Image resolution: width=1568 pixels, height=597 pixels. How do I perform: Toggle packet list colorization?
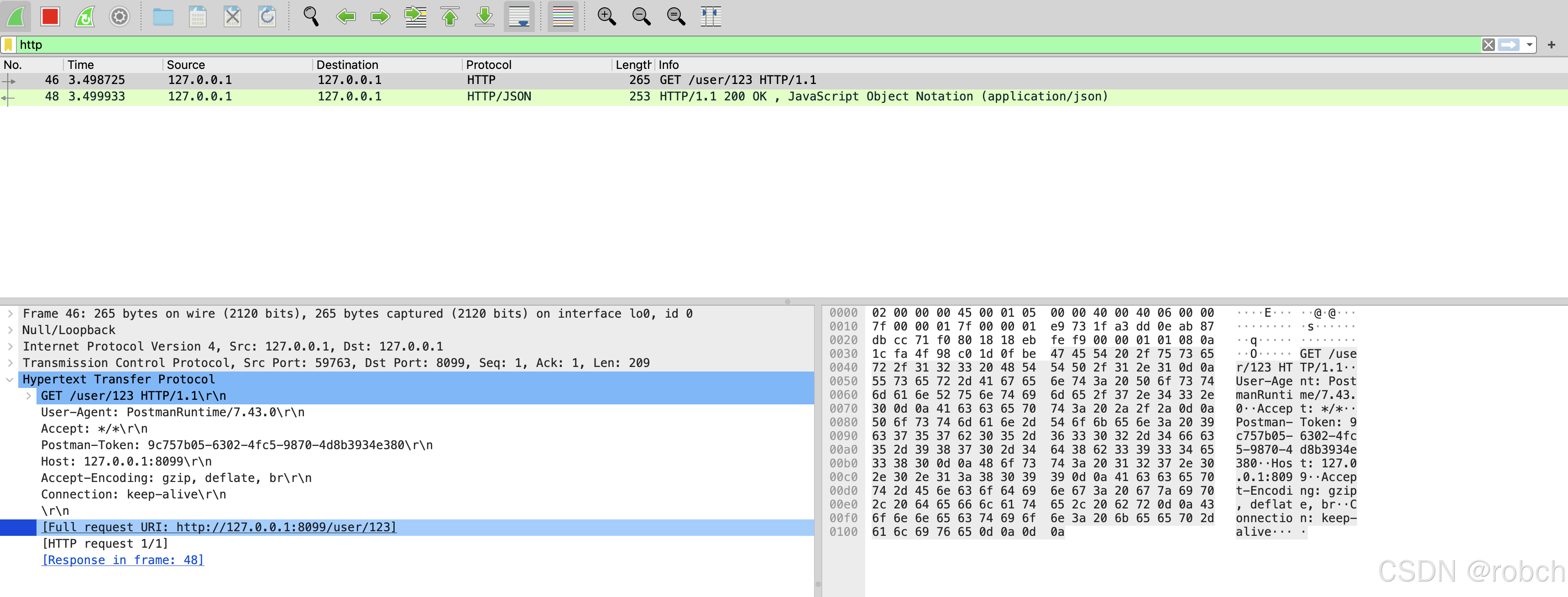[x=563, y=16]
